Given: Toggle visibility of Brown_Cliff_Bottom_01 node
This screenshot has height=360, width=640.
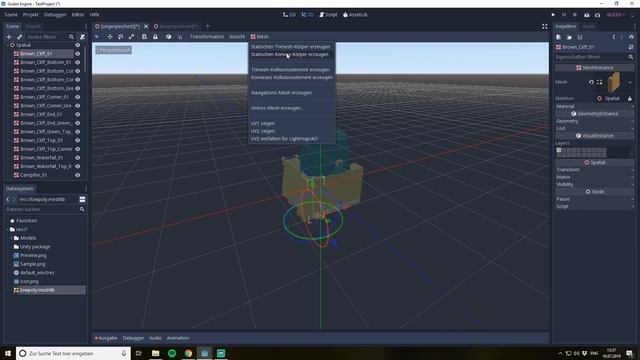Looking at the screenshot, I should click(77, 62).
